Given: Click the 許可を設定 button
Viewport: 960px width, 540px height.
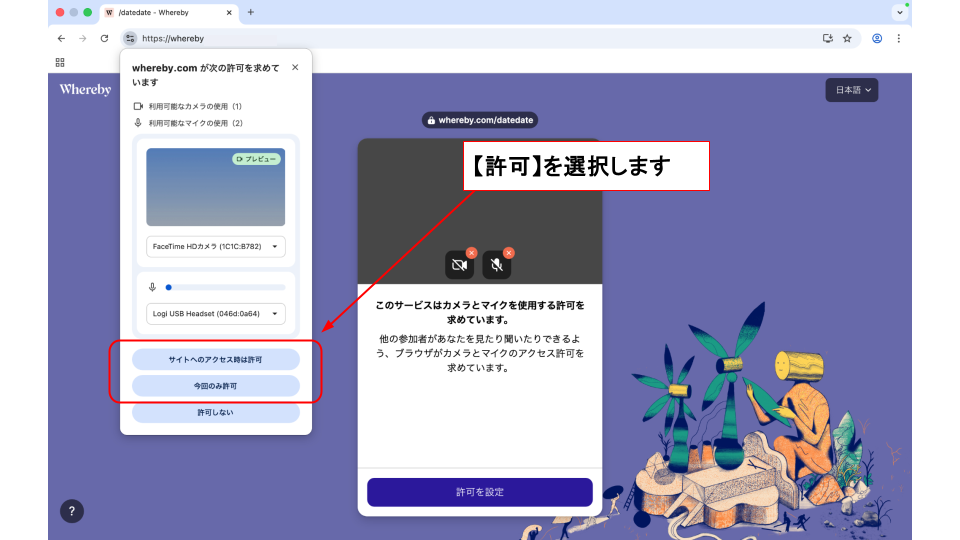Looking at the screenshot, I should coord(479,492).
